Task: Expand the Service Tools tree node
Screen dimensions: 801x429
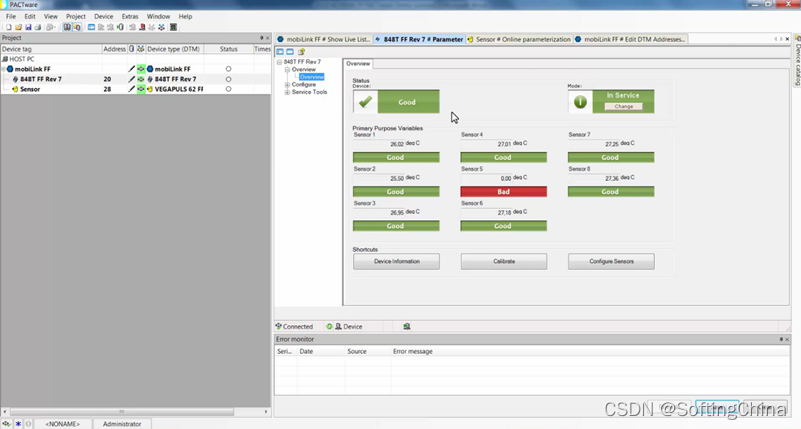Action: click(286, 92)
